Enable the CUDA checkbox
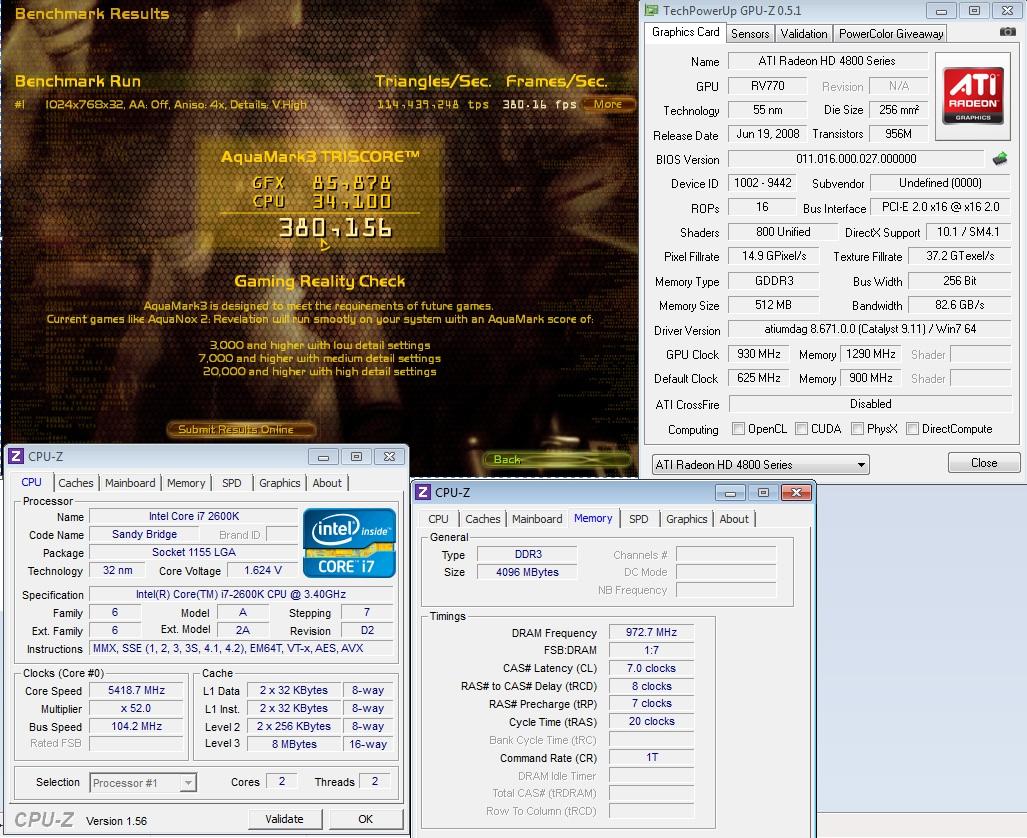1027x838 pixels. pyautogui.click(x=801, y=429)
